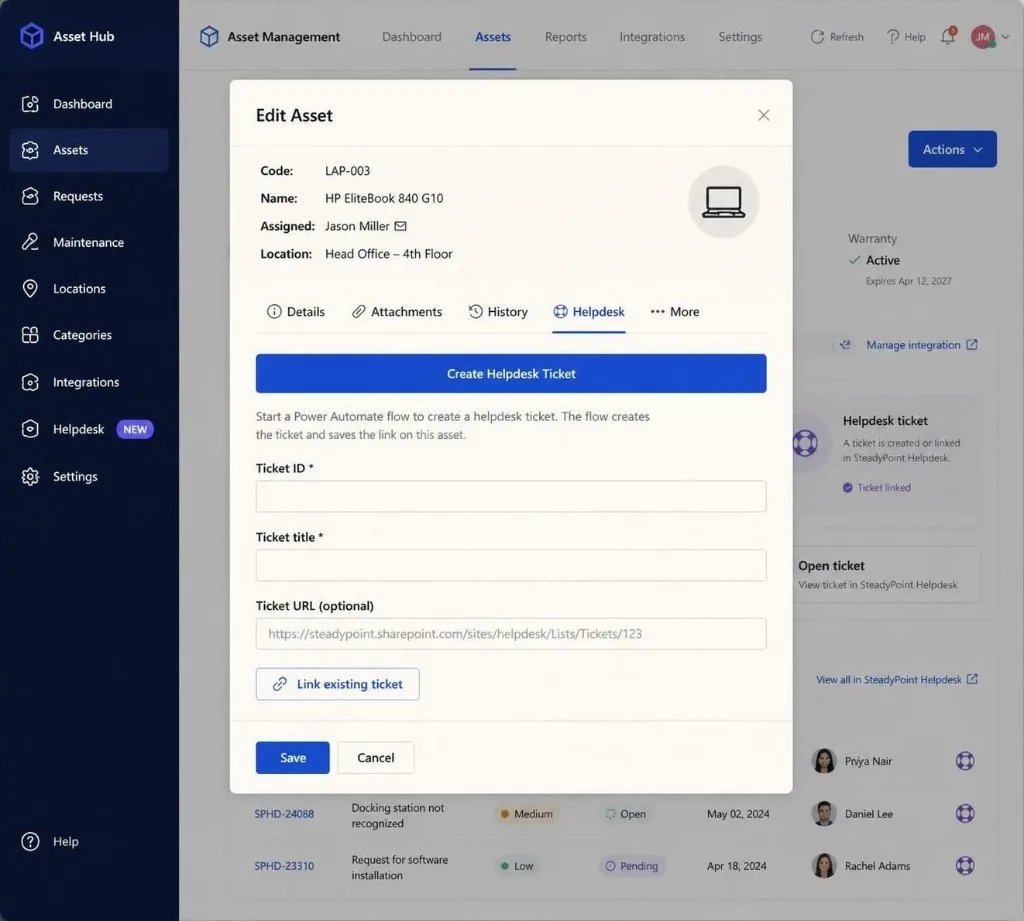Click the integration icon left of Manage integration
The width and height of the screenshot is (1024, 921).
point(845,345)
